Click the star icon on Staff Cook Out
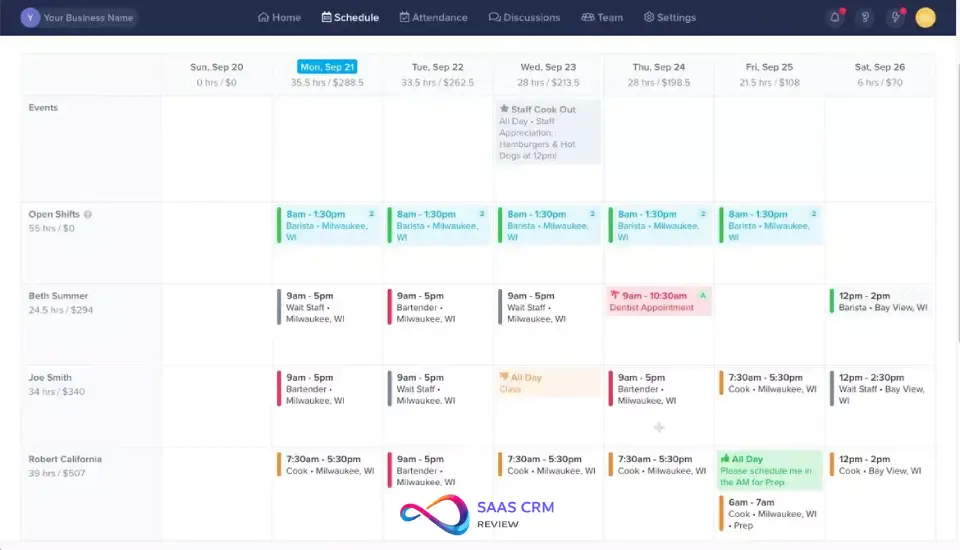The image size is (960, 550). pos(504,110)
